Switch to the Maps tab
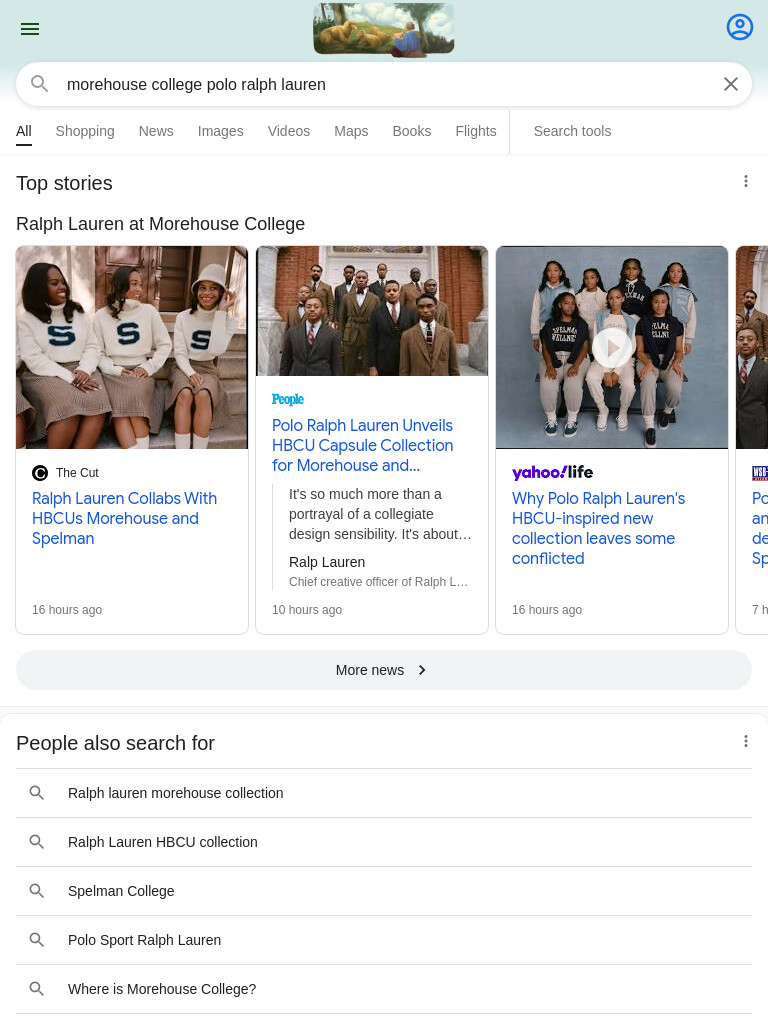The image size is (768, 1024). click(x=351, y=131)
